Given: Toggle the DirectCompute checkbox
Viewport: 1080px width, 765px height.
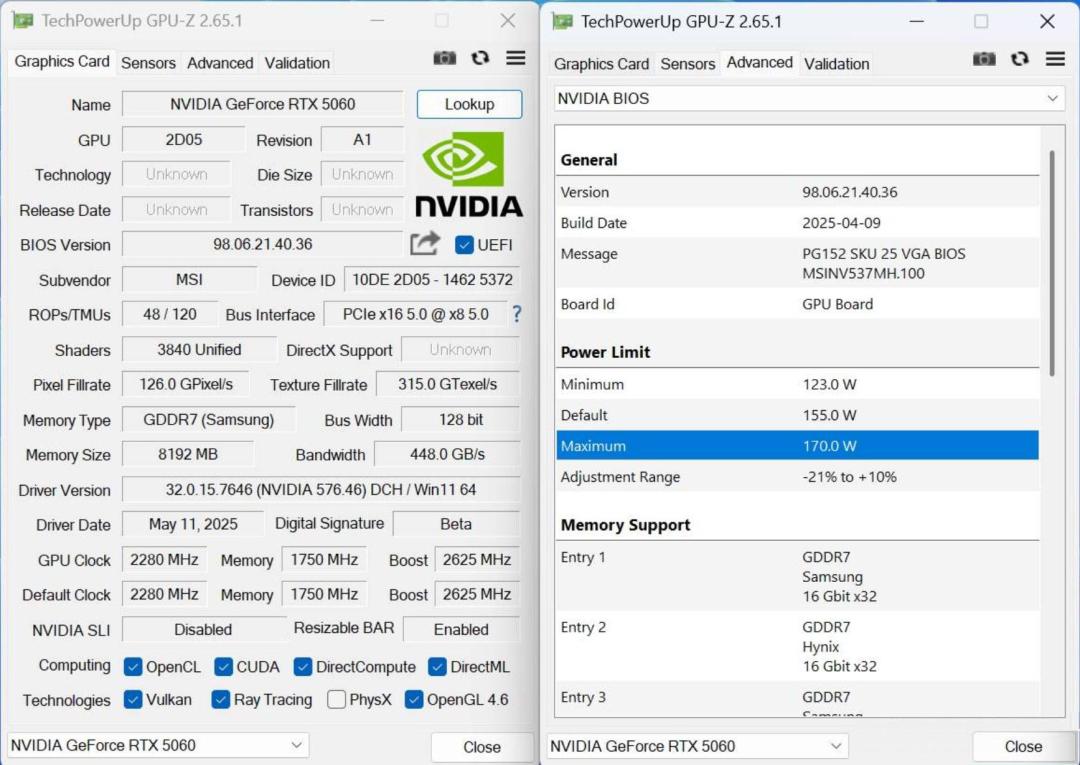Looking at the screenshot, I should pos(302,667).
